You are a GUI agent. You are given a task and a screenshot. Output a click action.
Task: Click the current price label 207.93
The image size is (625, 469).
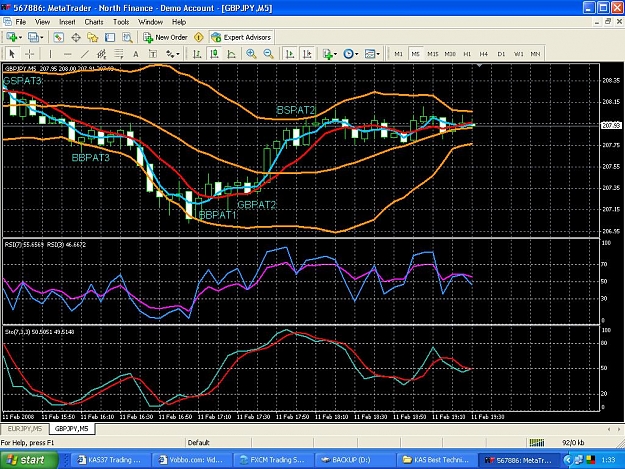[x=611, y=126]
